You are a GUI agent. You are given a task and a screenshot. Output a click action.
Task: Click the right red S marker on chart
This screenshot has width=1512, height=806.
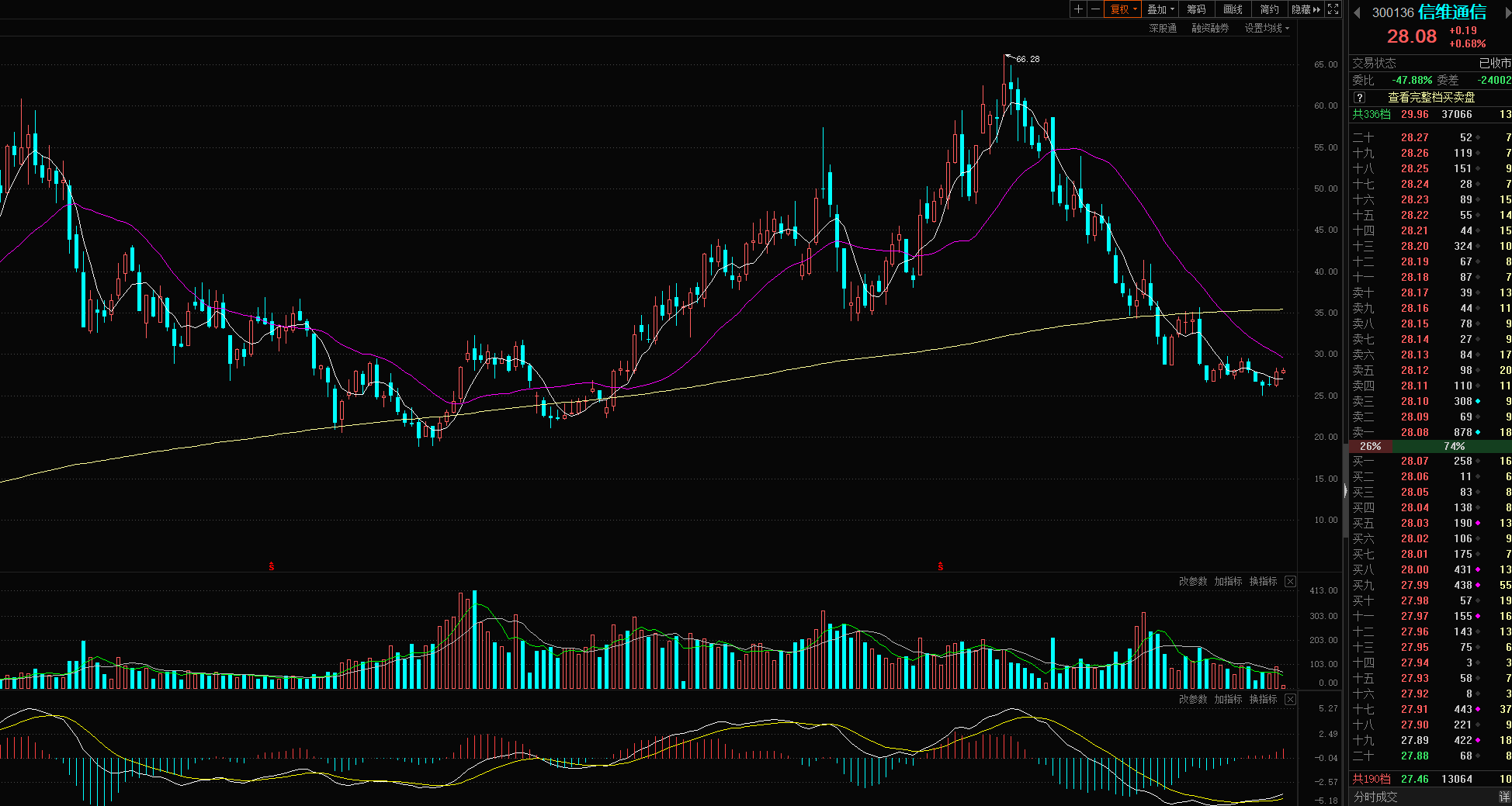941,567
